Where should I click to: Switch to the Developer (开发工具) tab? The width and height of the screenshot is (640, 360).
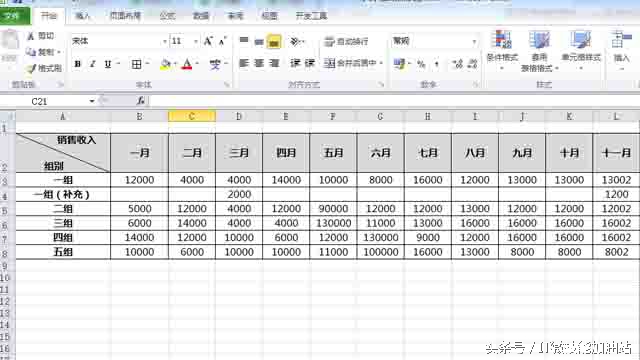[x=311, y=16]
